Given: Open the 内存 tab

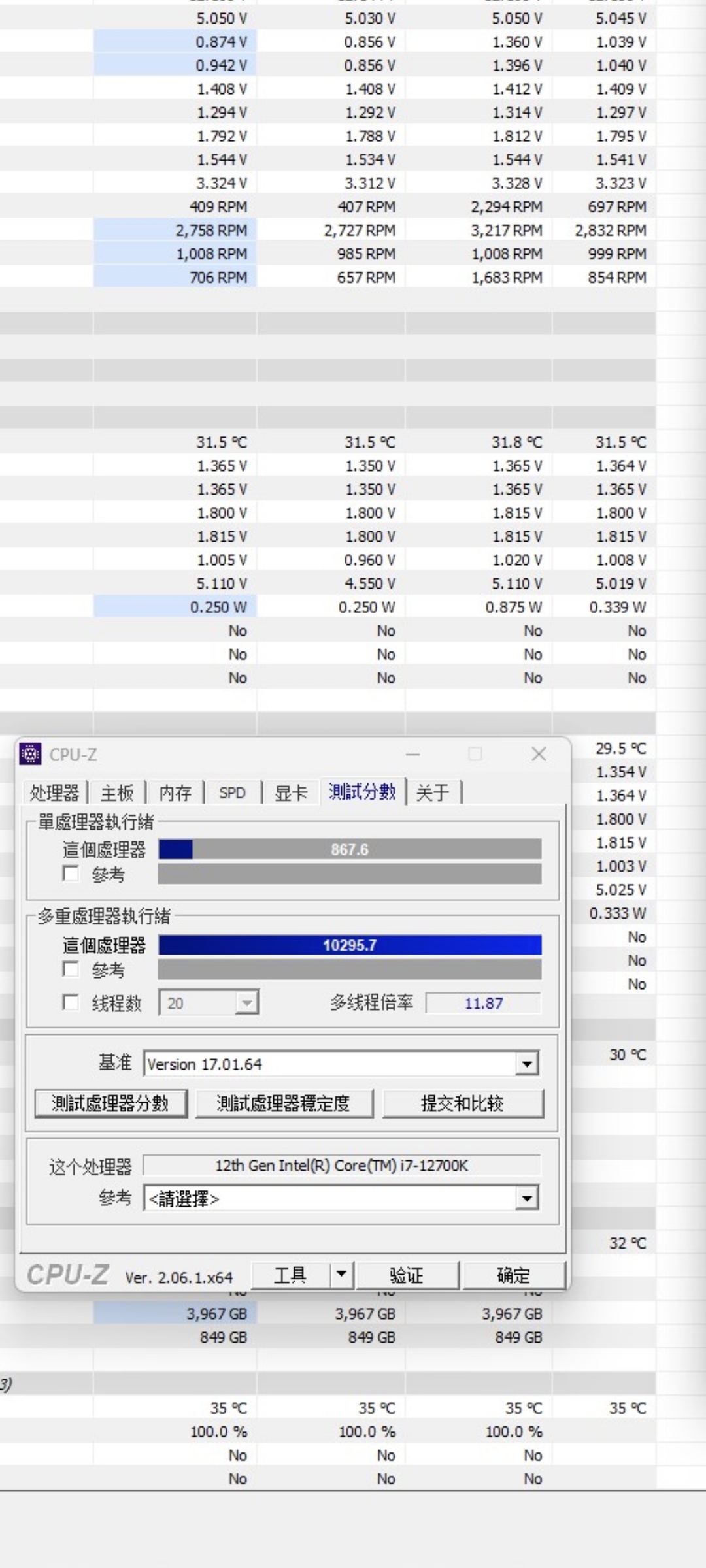Looking at the screenshot, I should (x=175, y=792).
